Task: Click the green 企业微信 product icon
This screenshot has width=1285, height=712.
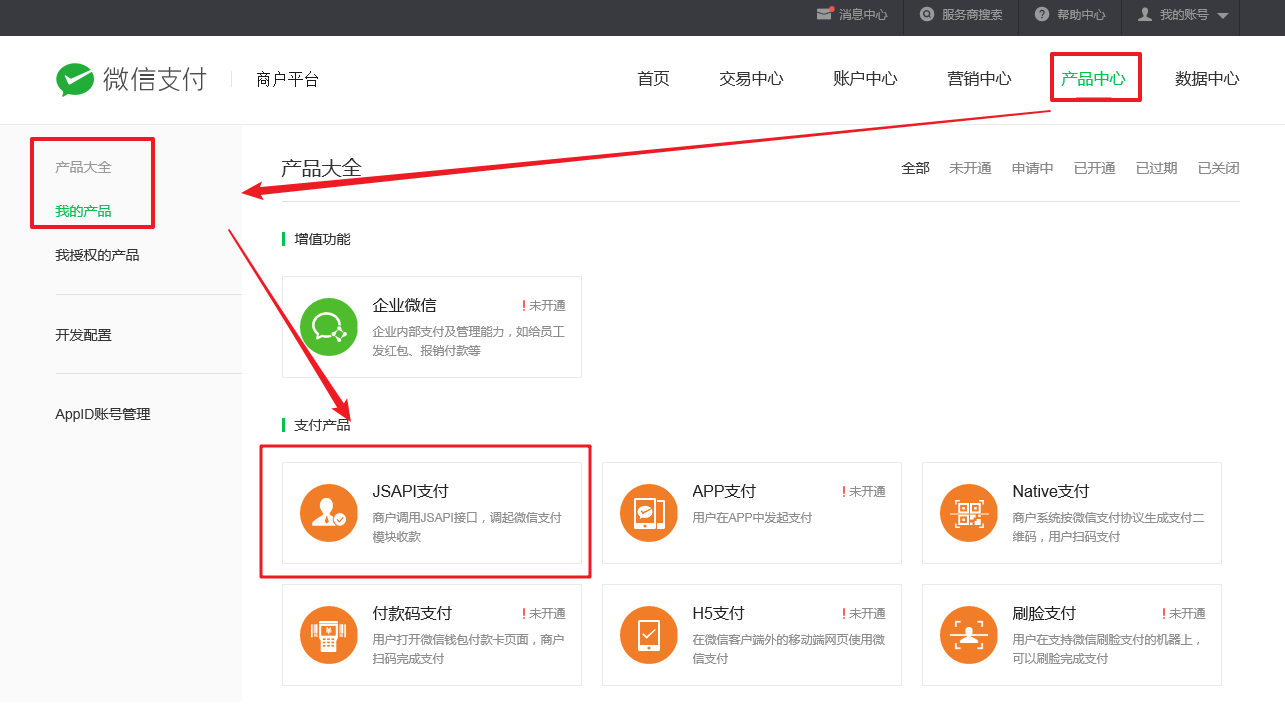Action: pyautogui.click(x=329, y=327)
